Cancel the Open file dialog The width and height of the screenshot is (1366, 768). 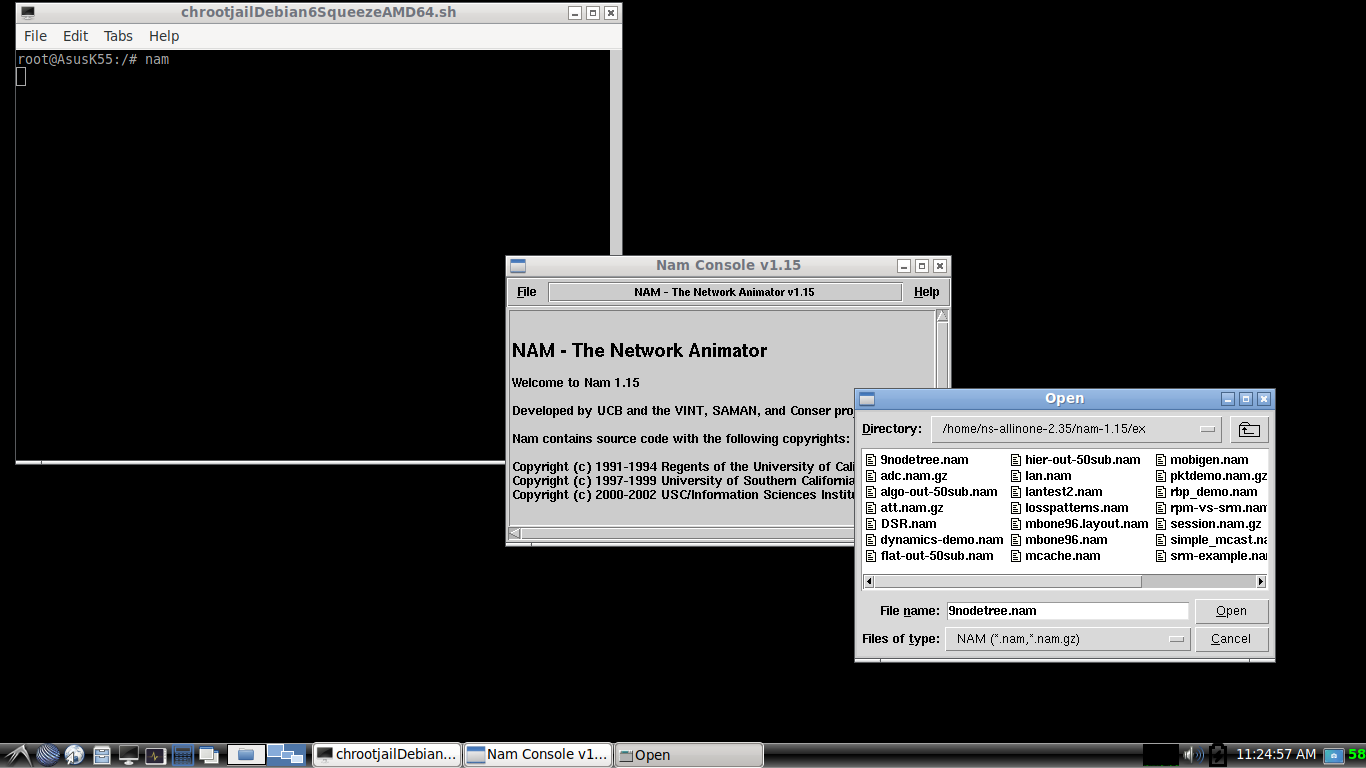coord(1231,639)
